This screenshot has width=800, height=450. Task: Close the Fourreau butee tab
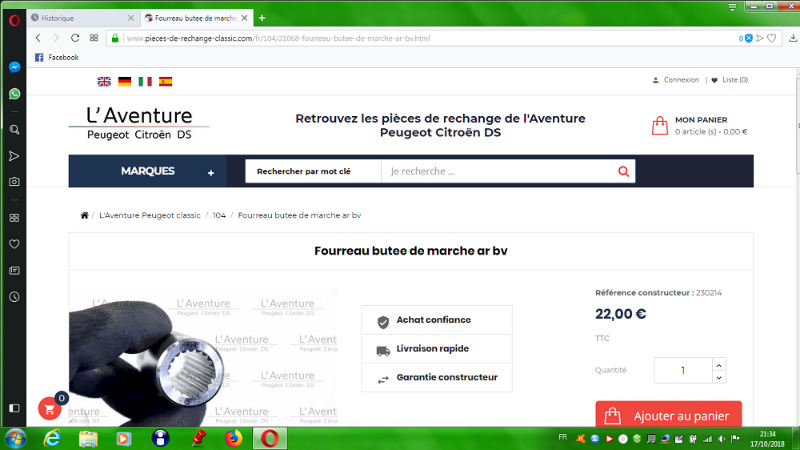[x=244, y=18]
